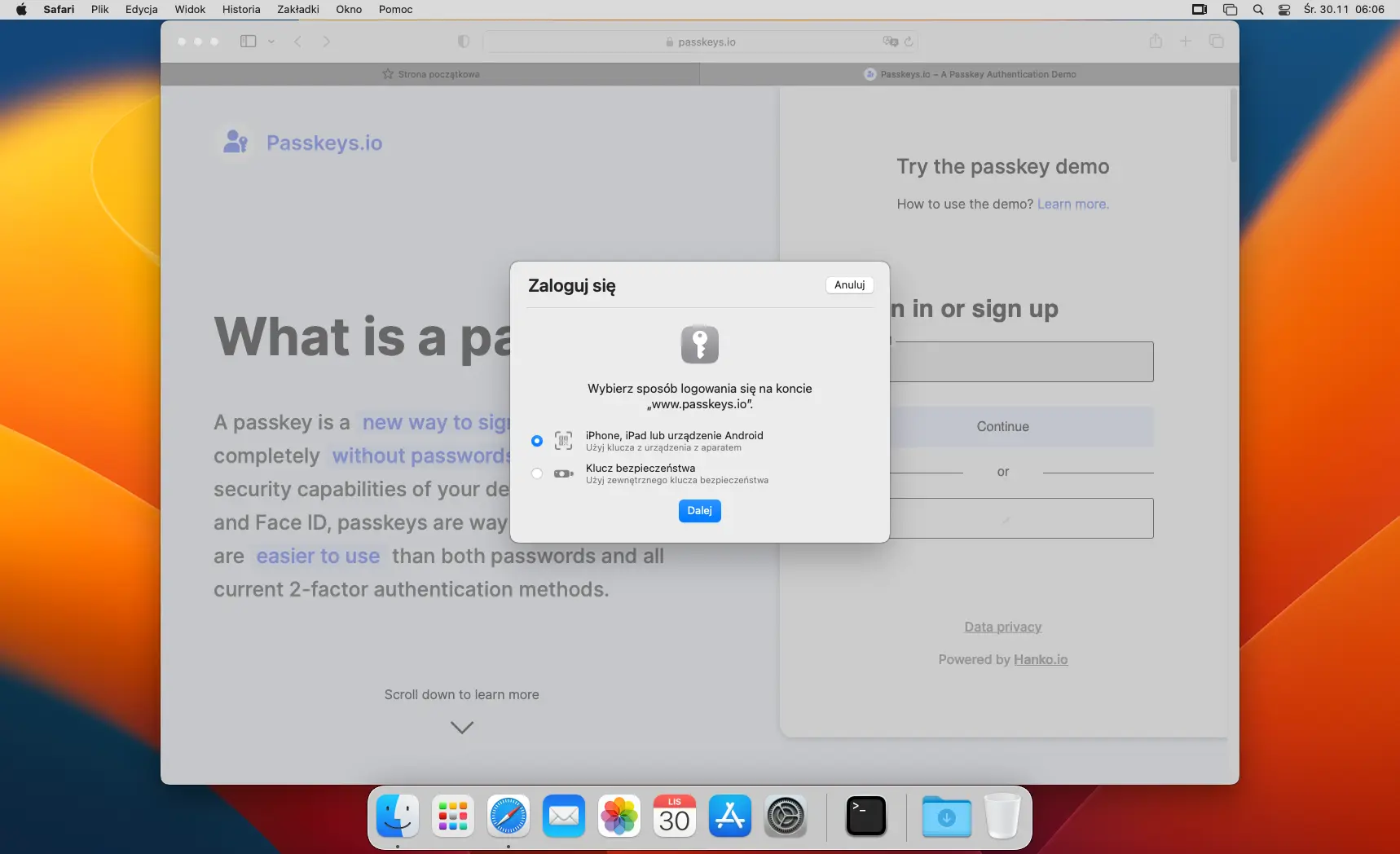
Task: Click the date and time in menu bar
Action: point(1344,10)
